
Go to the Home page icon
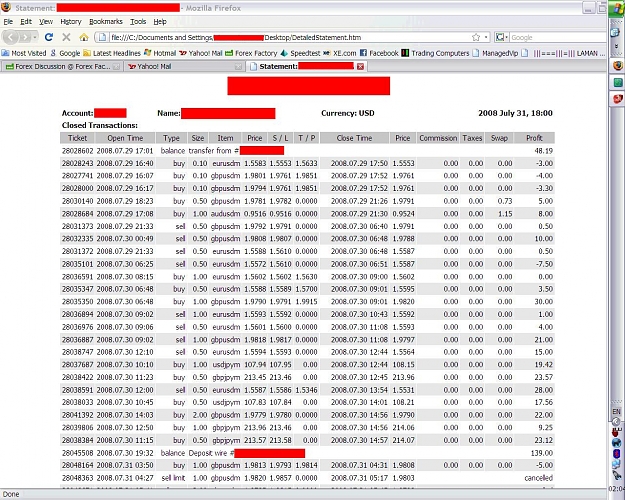tap(84, 37)
